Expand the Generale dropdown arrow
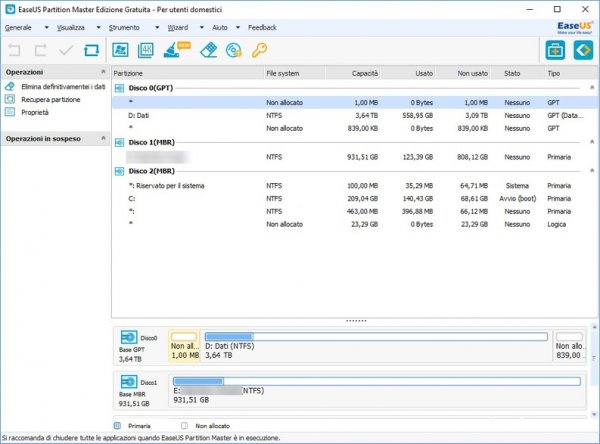The image size is (600, 444). (x=47, y=28)
